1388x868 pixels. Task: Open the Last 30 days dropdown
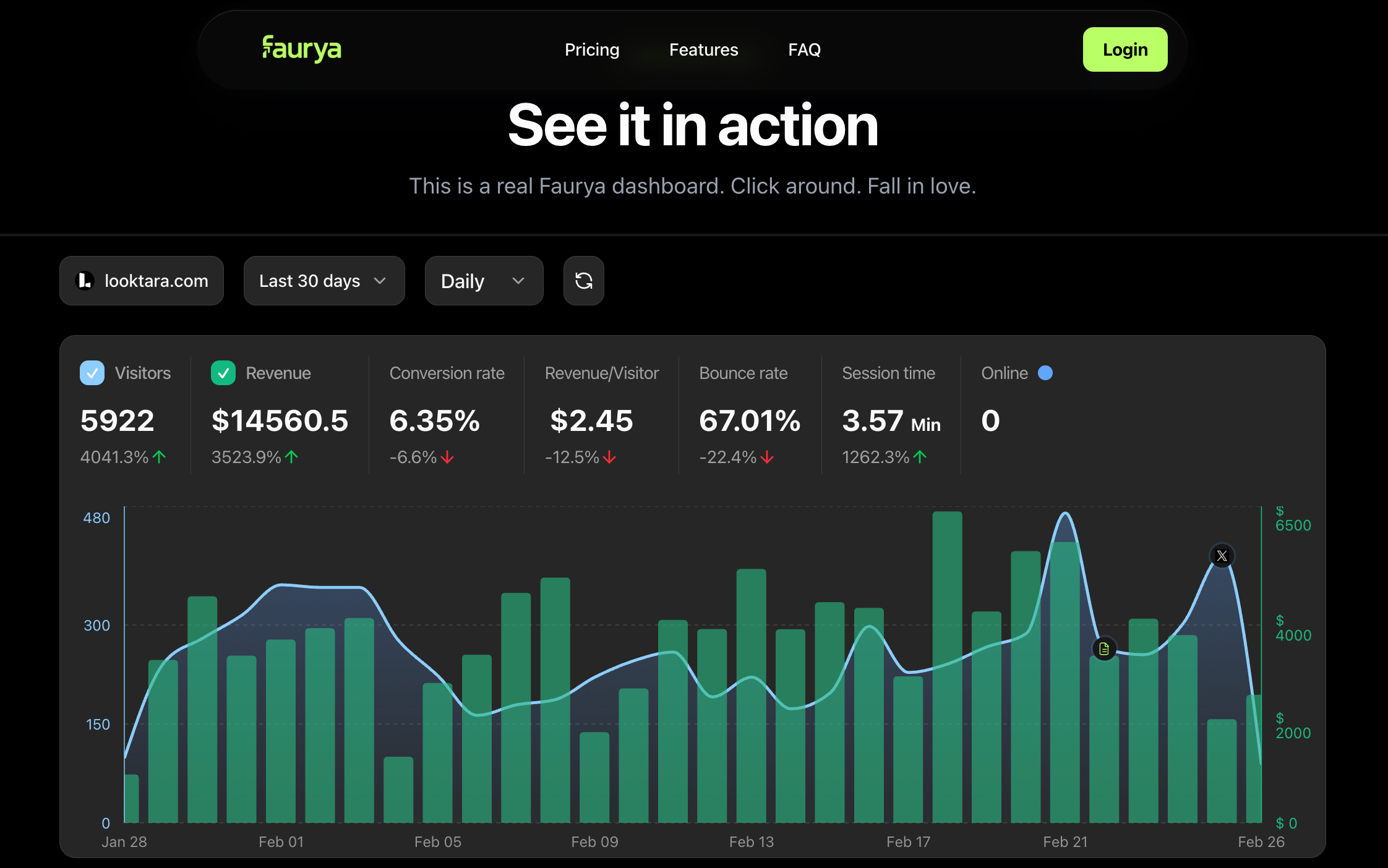point(323,281)
